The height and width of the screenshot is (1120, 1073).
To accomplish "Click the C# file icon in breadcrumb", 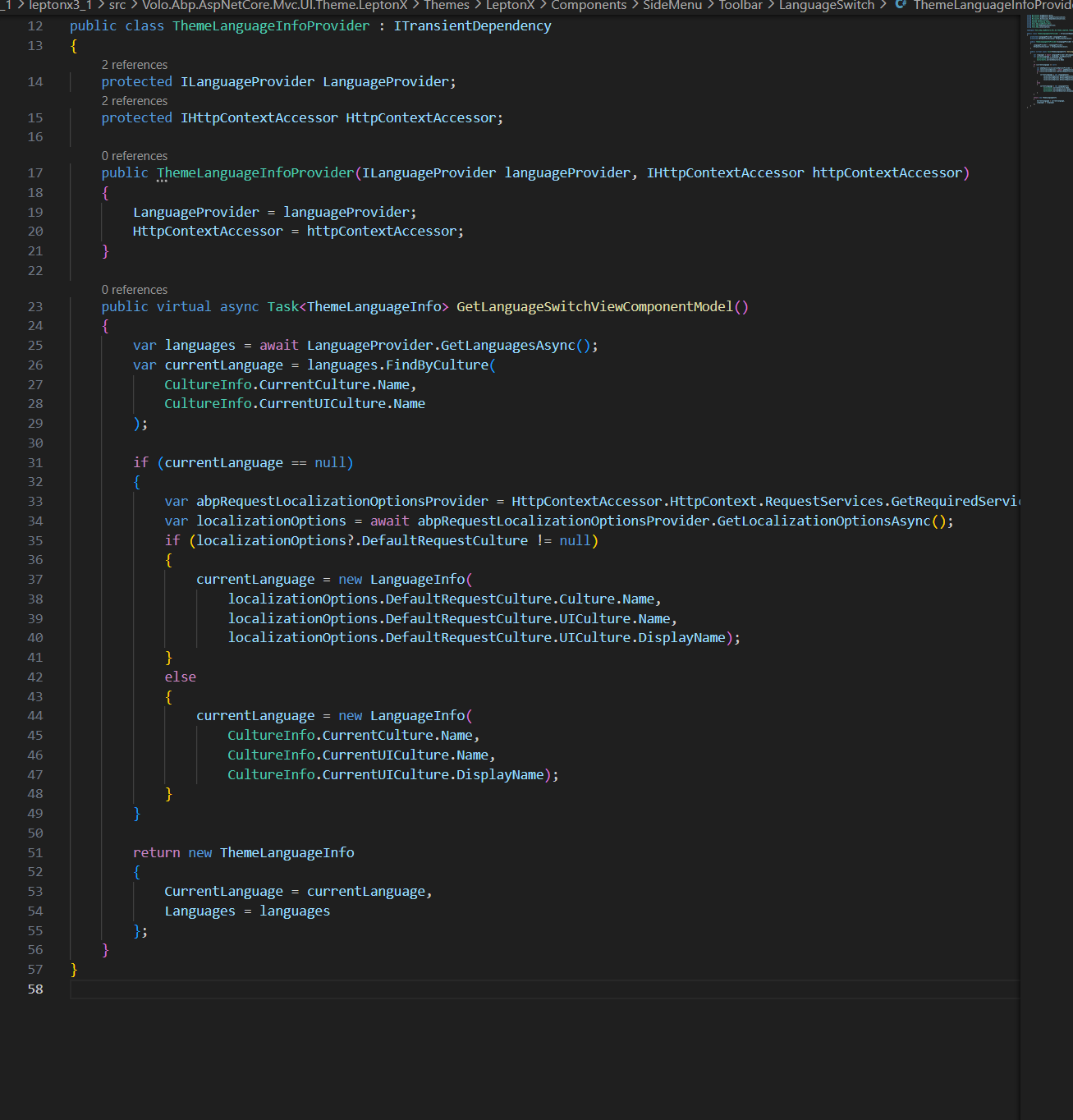I will coord(901,5).
